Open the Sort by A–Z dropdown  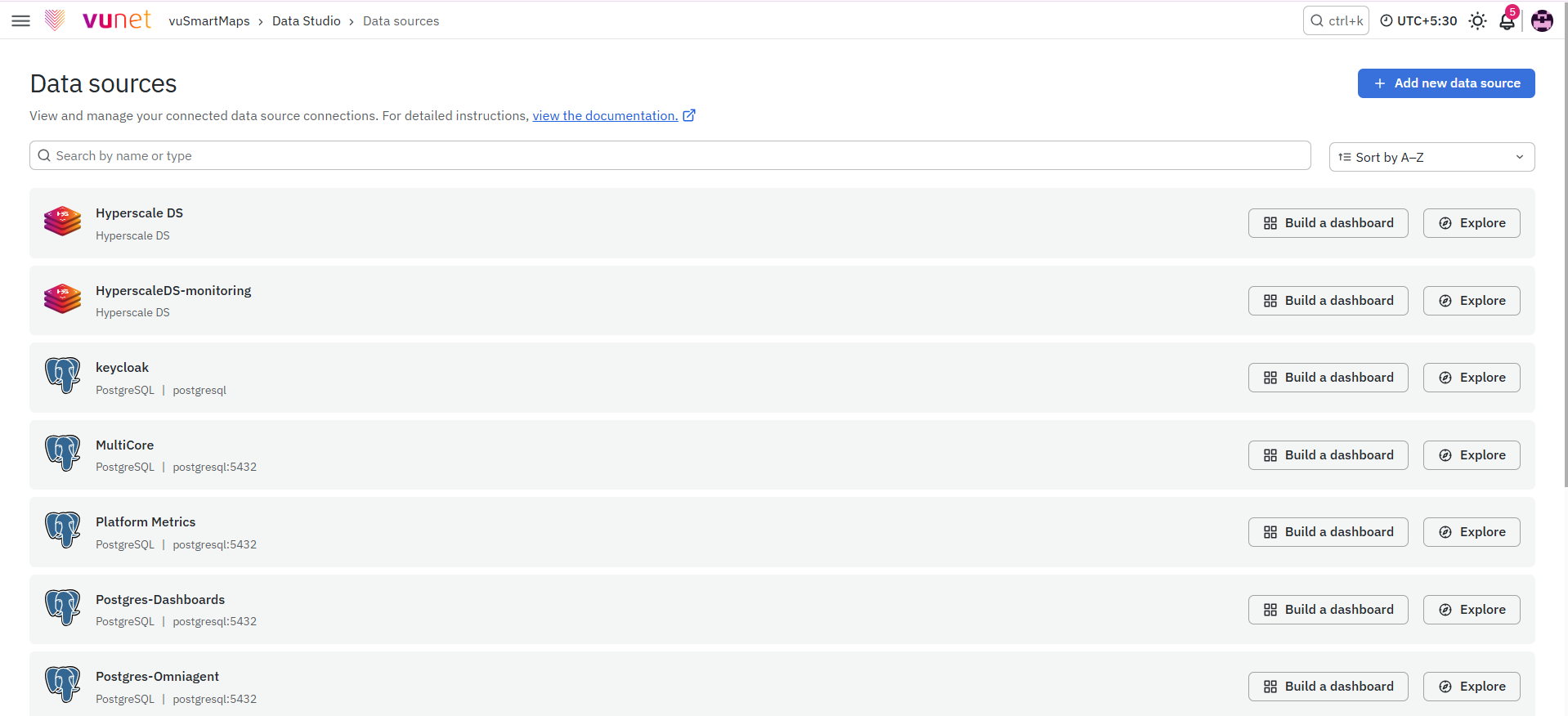pos(1432,157)
